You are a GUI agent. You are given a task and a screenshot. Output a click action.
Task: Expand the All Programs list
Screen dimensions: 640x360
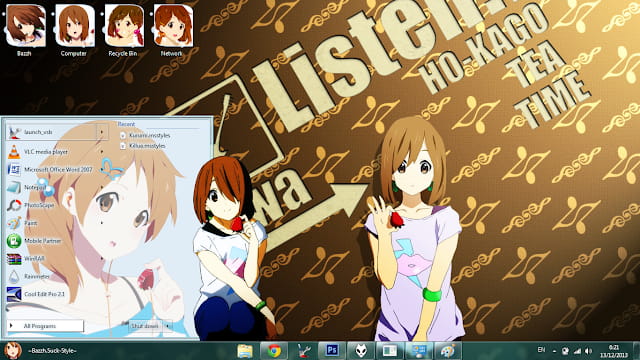[x=45, y=326]
